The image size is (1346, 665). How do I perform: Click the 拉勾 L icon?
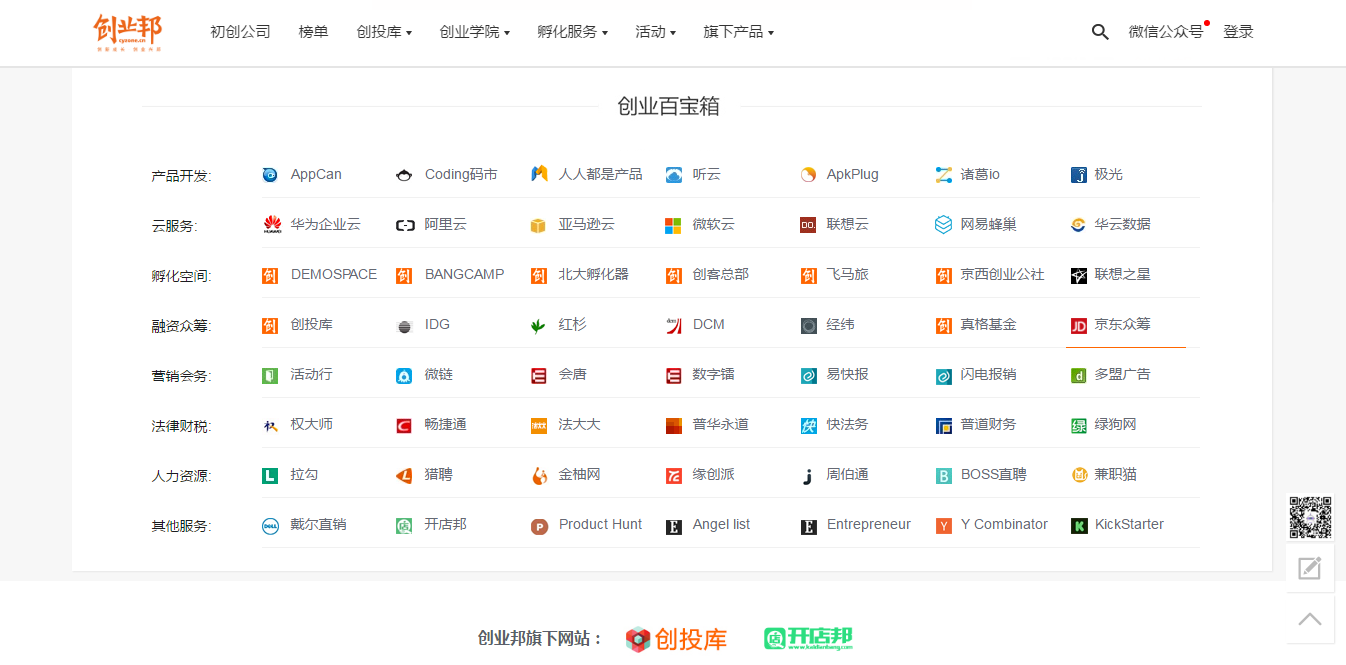(x=270, y=476)
